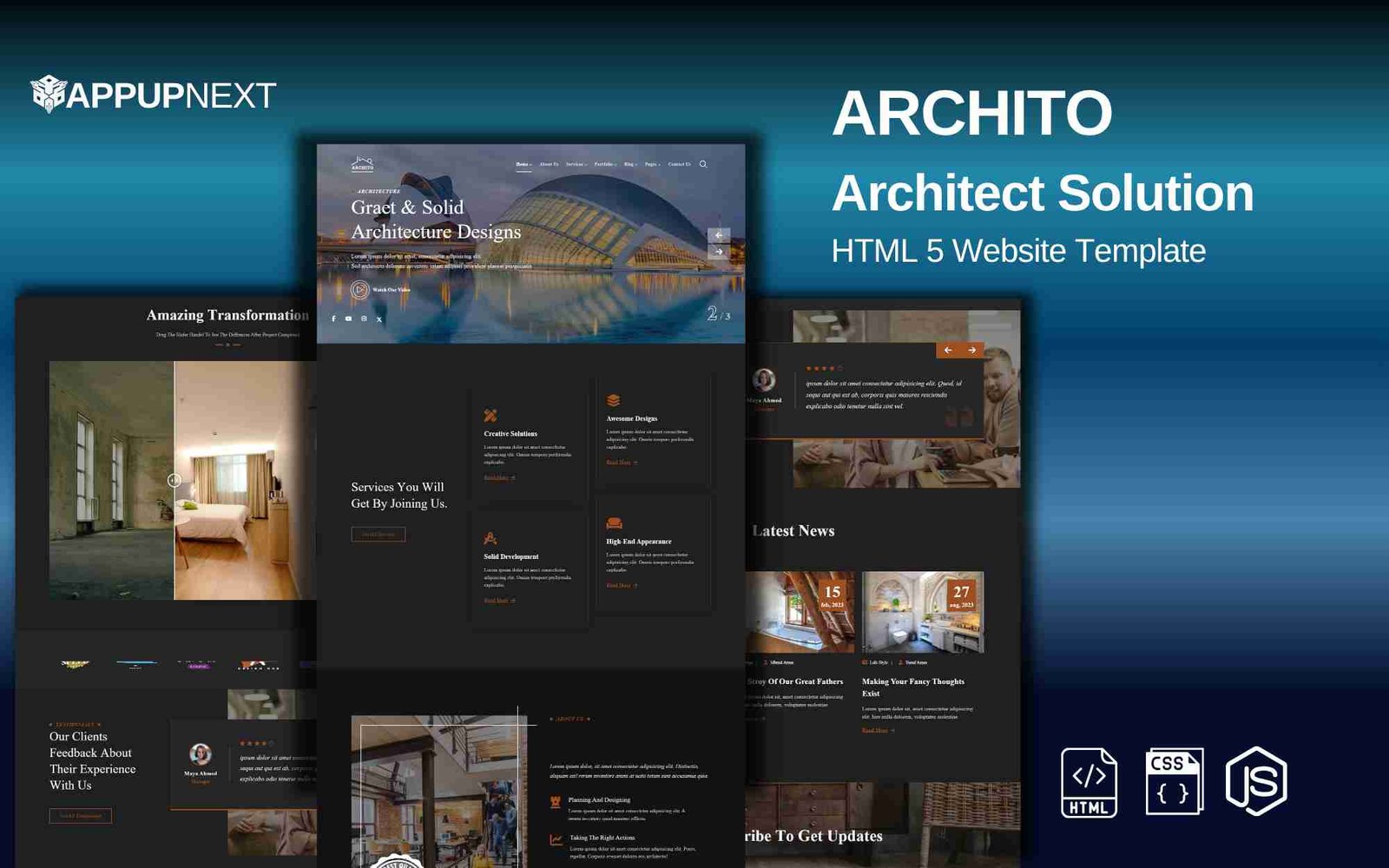Click the Awesome Designs layers icon
Viewport: 1389px width, 868px height.
(613, 400)
